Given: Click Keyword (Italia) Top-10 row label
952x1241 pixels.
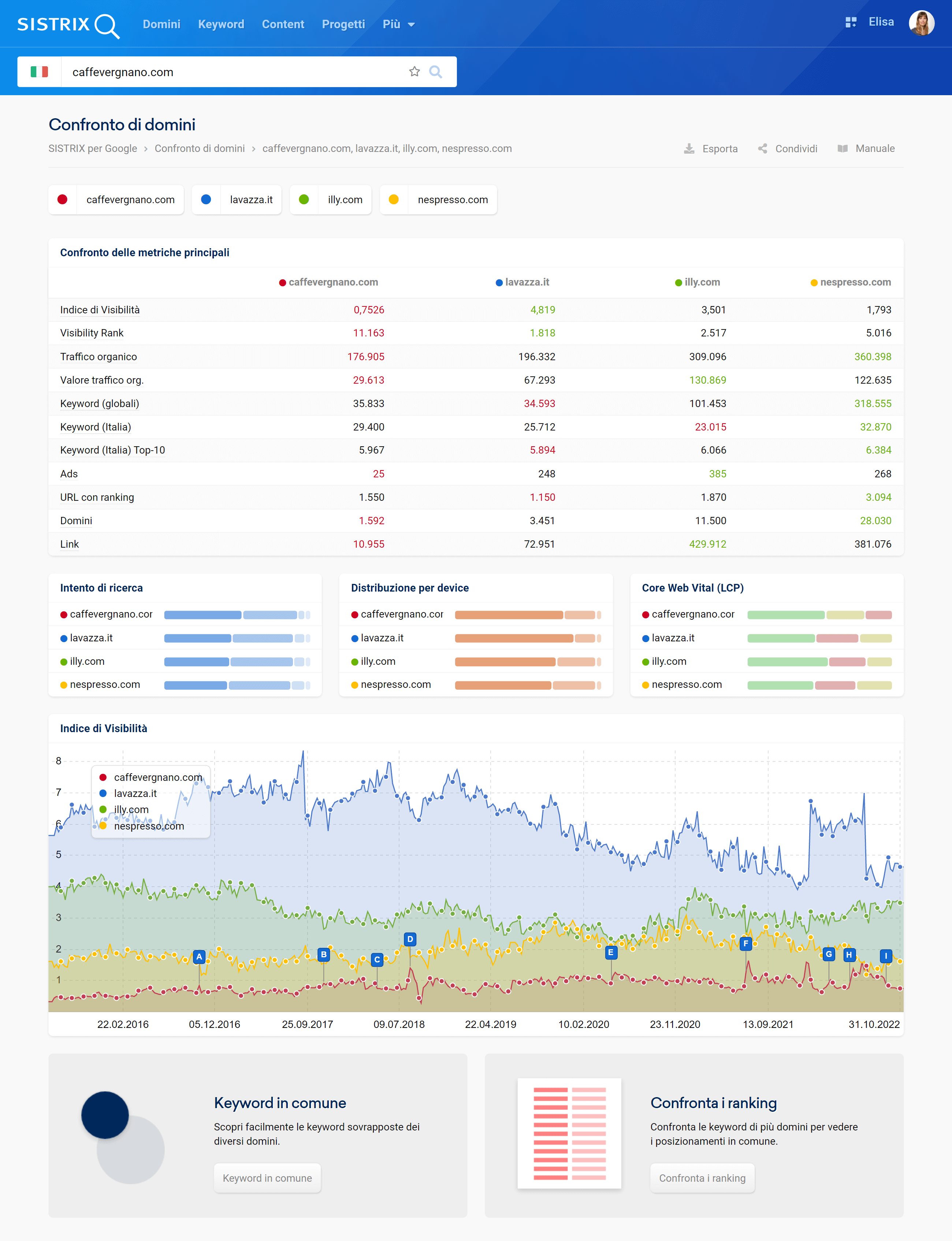Looking at the screenshot, I should pos(113,450).
